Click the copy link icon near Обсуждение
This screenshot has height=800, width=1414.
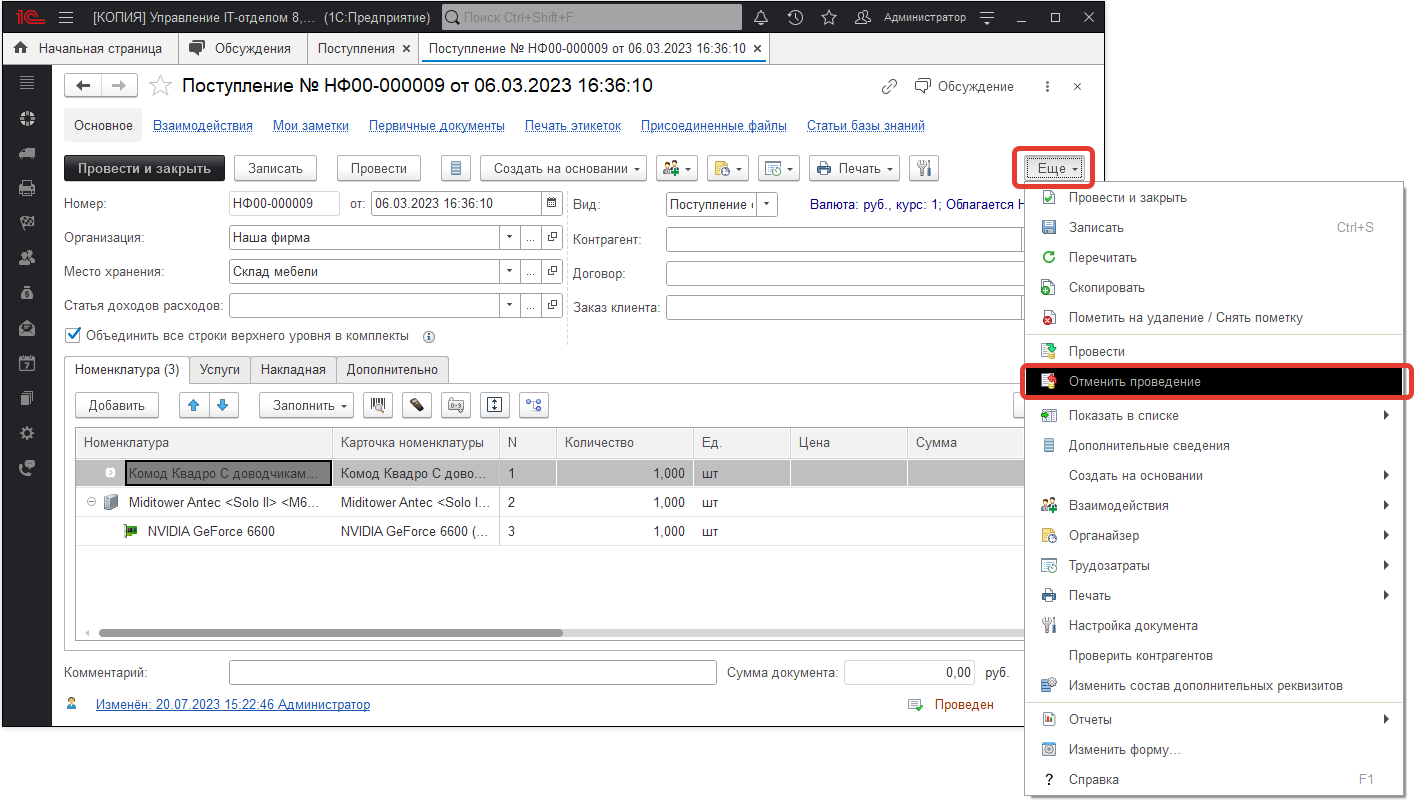tap(889, 87)
